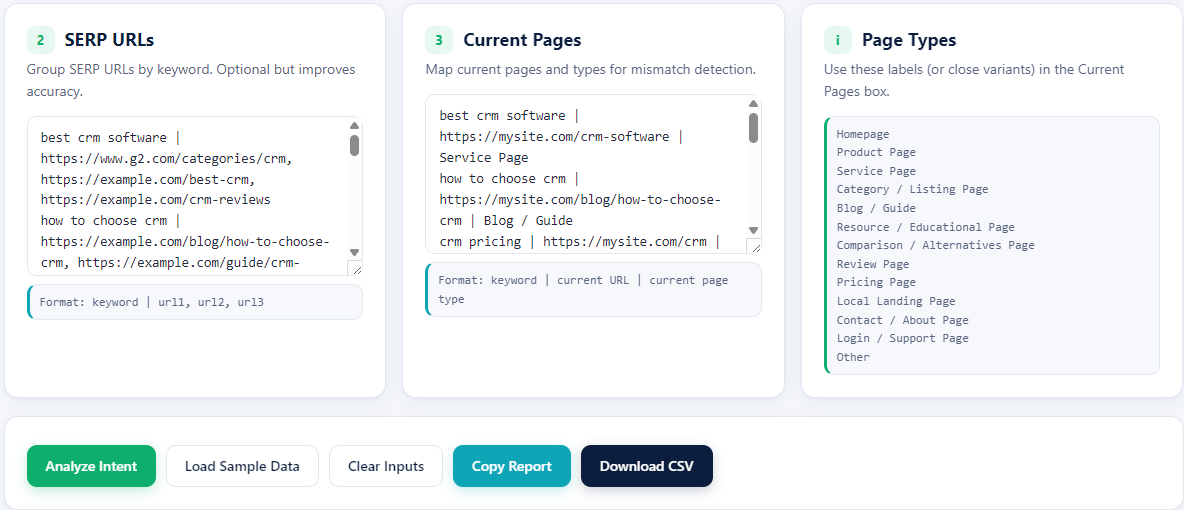The height and width of the screenshot is (510, 1184).
Task: Click the 'Blog / Guide' label in Page Types
Action: coord(876,208)
